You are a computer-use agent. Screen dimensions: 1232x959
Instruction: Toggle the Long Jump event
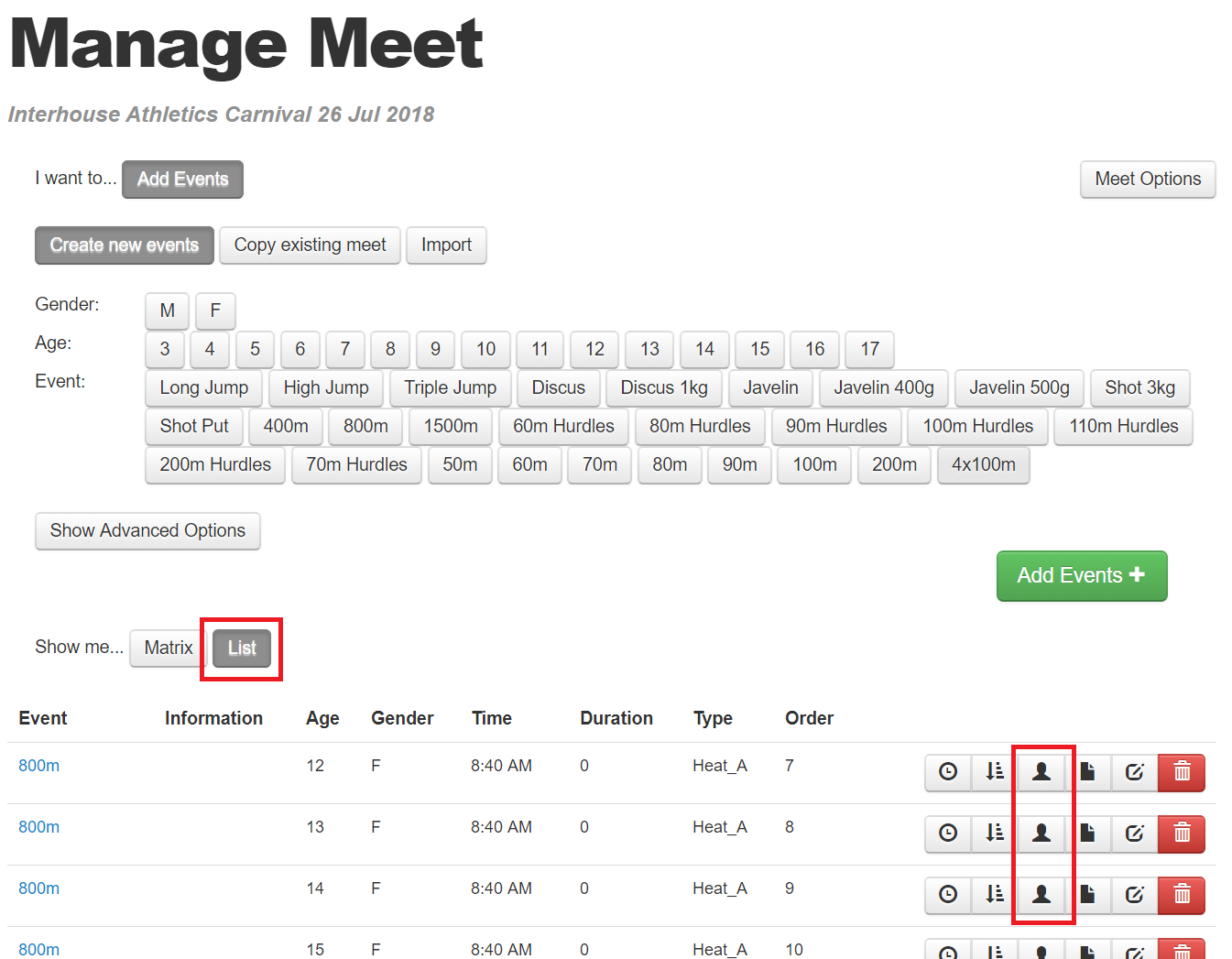(x=203, y=387)
